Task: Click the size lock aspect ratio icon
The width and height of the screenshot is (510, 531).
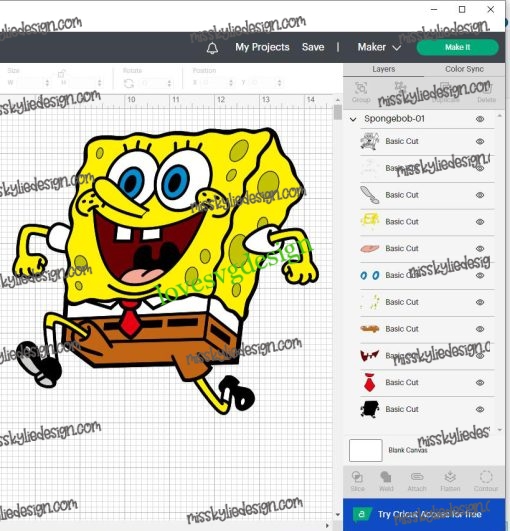Action: 61,73
